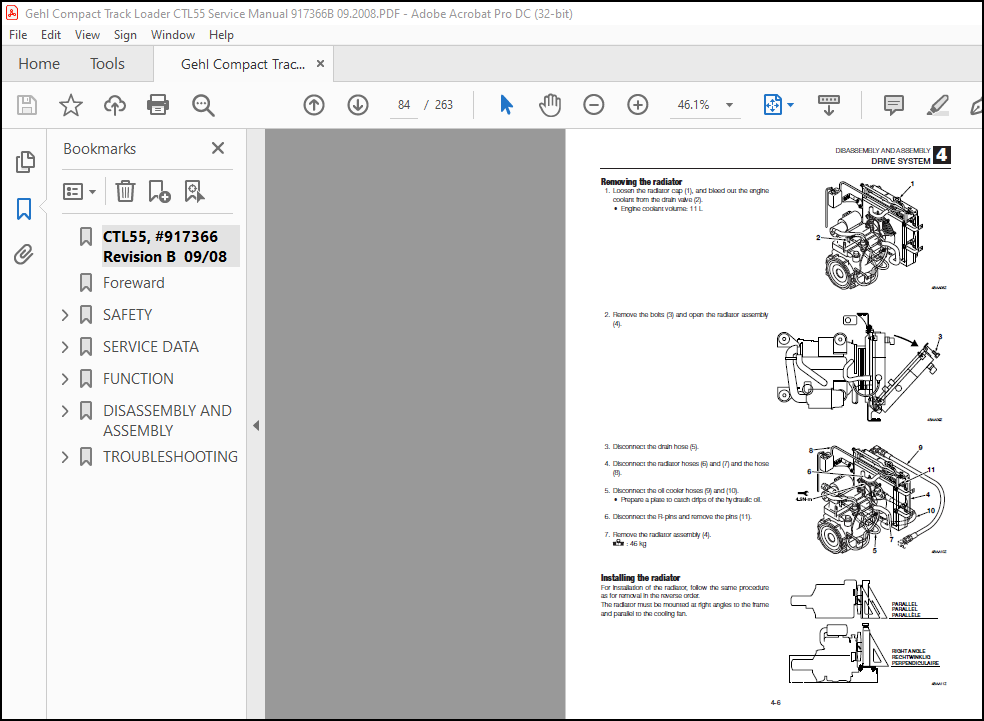The width and height of the screenshot is (984, 721).
Task: Click the fit page scrolling icon
Action: click(x=773, y=105)
